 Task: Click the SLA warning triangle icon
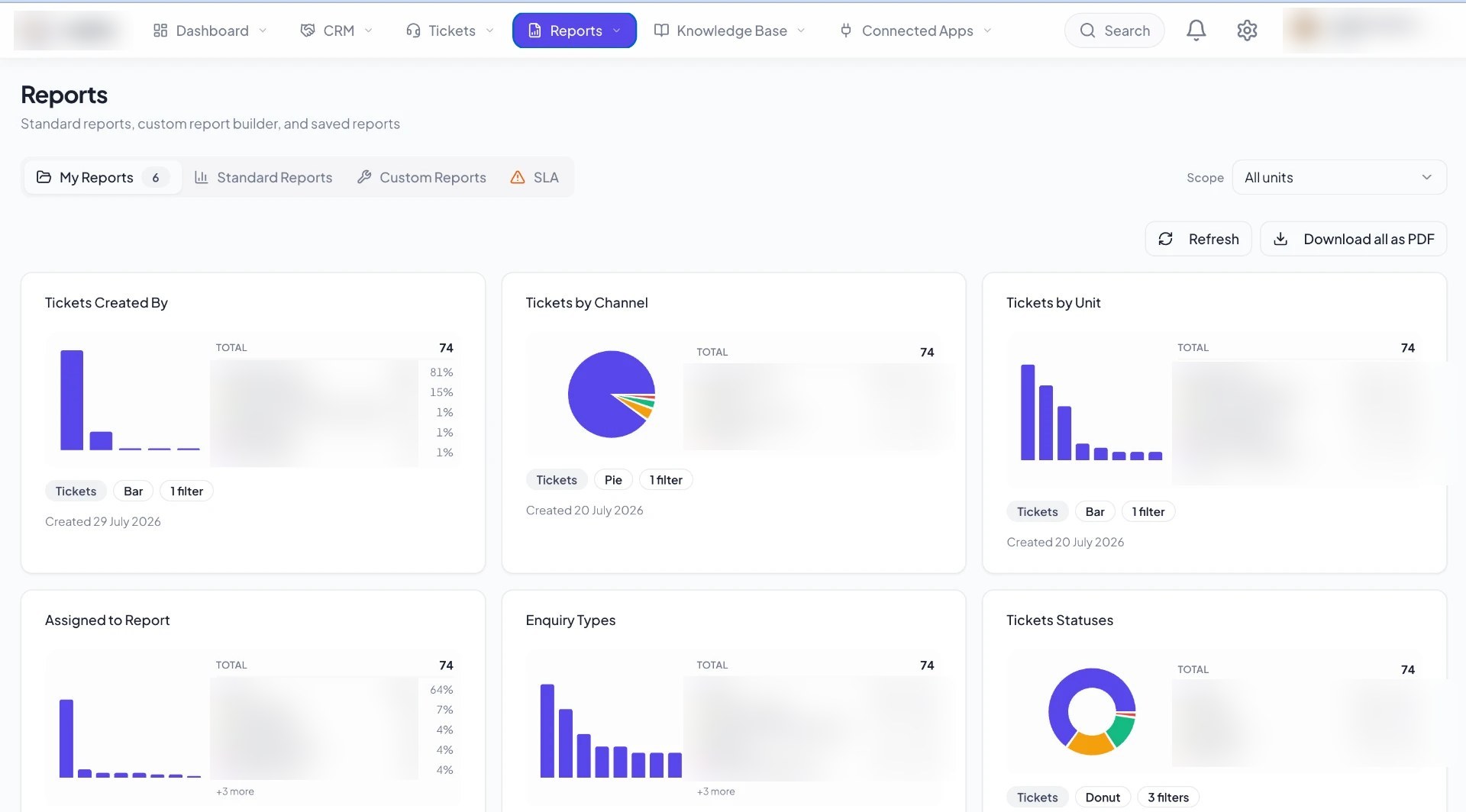pos(518,177)
